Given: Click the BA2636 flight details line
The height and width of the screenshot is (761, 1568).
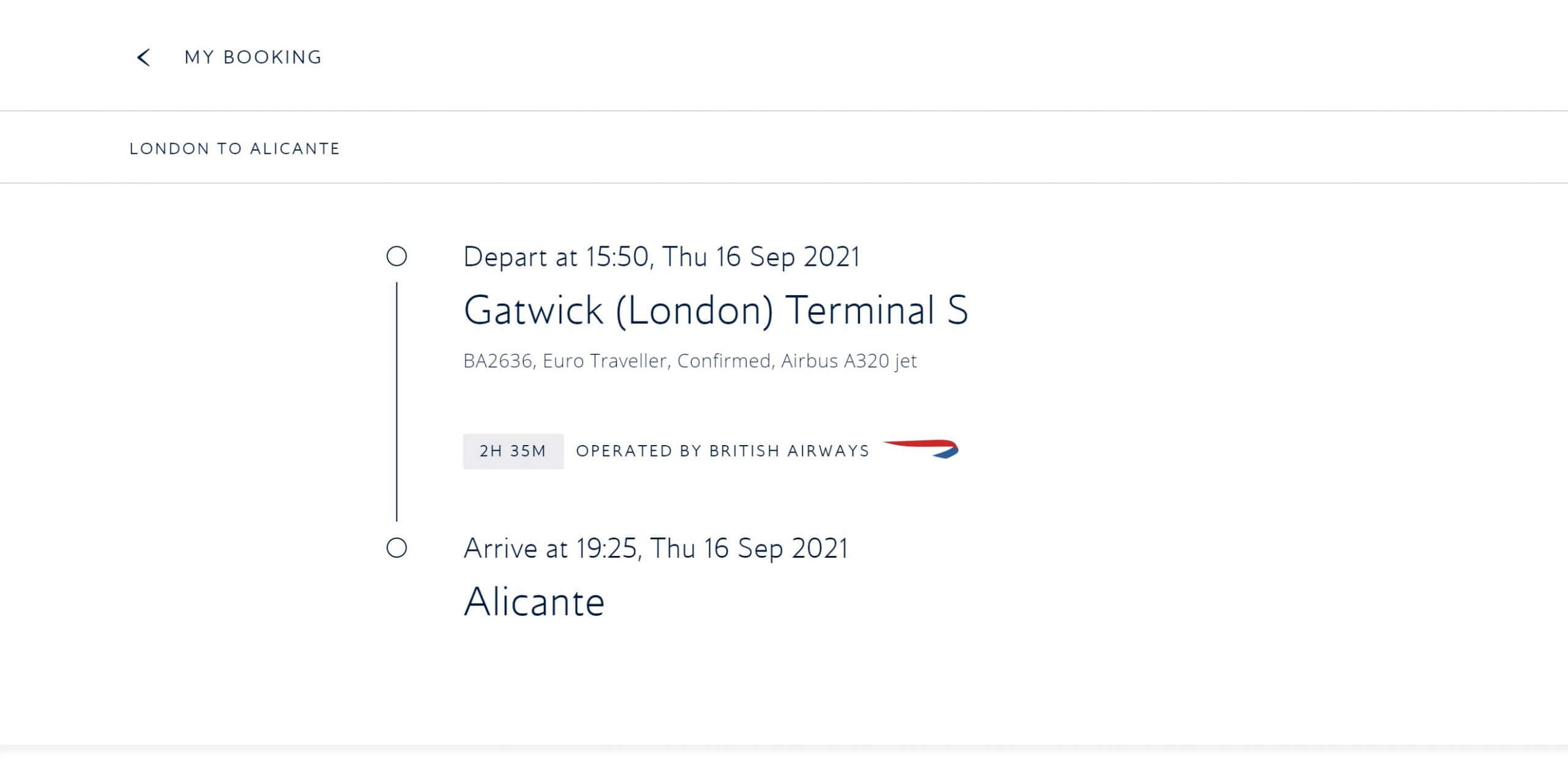Looking at the screenshot, I should (690, 361).
